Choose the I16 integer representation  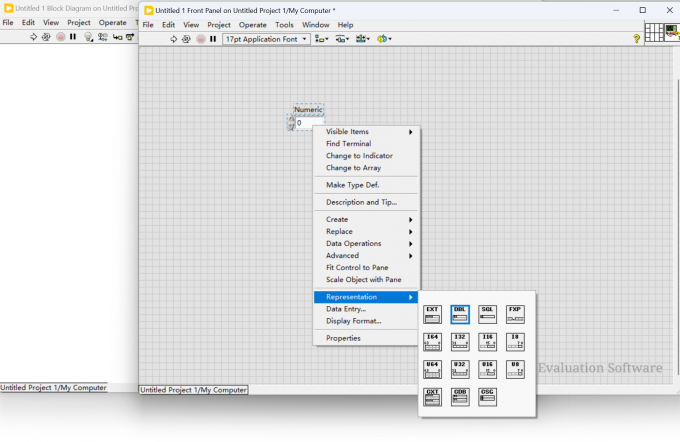487,342
